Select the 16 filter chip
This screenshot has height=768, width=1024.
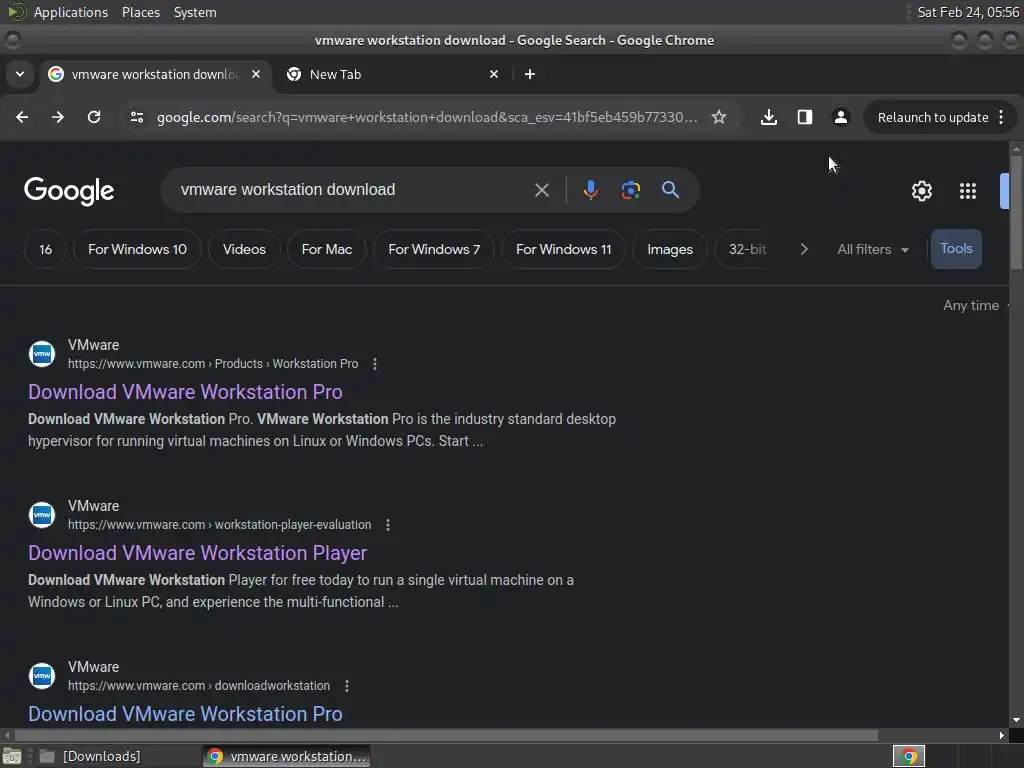click(x=45, y=249)
